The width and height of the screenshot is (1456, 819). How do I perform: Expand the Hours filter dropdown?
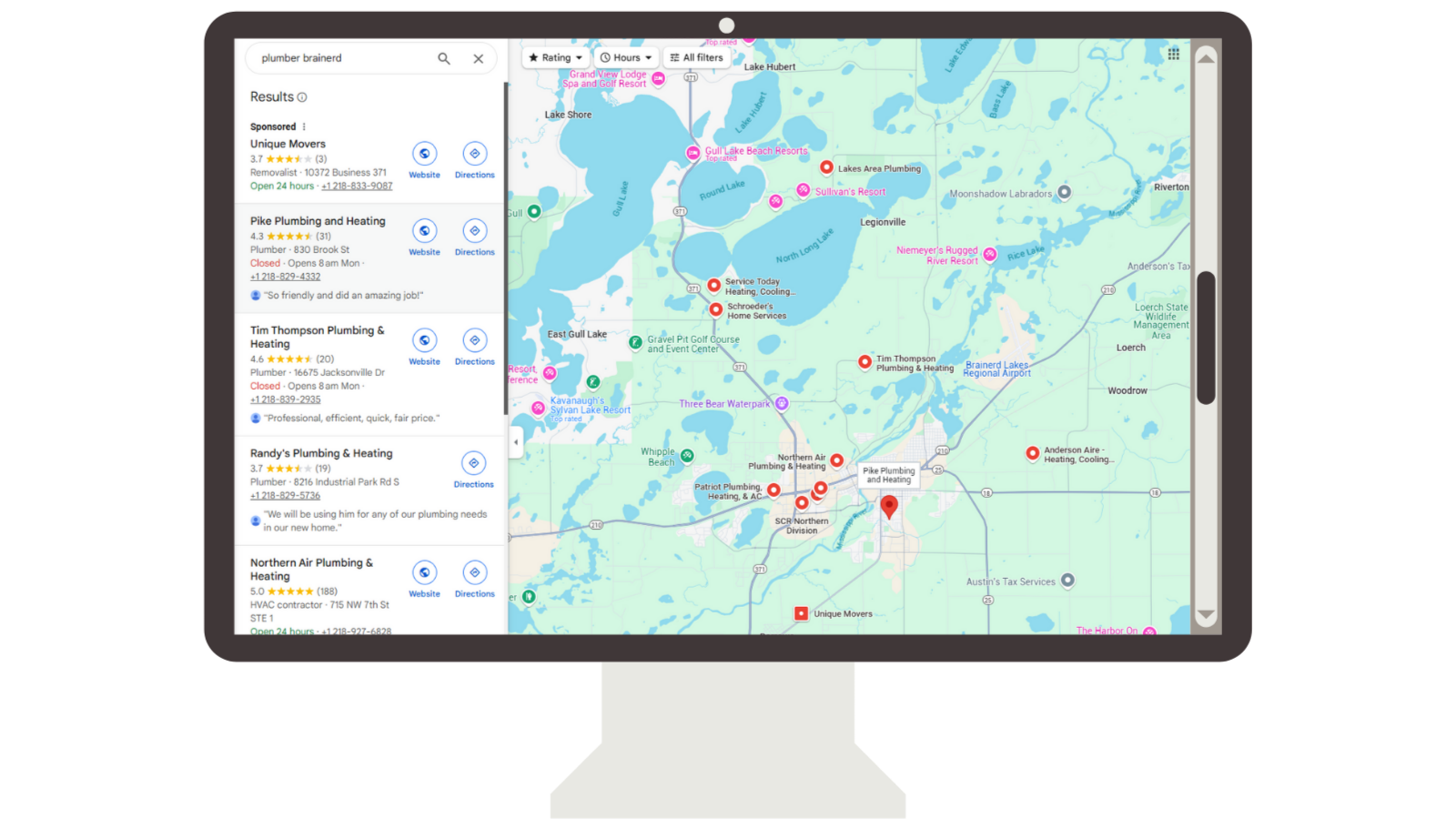coord(626,57)
